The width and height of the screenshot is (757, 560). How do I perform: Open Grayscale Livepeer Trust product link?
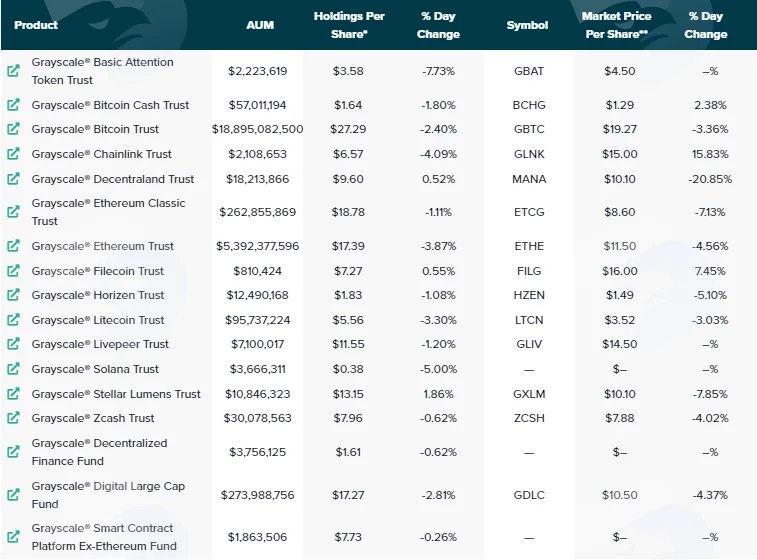100,344
